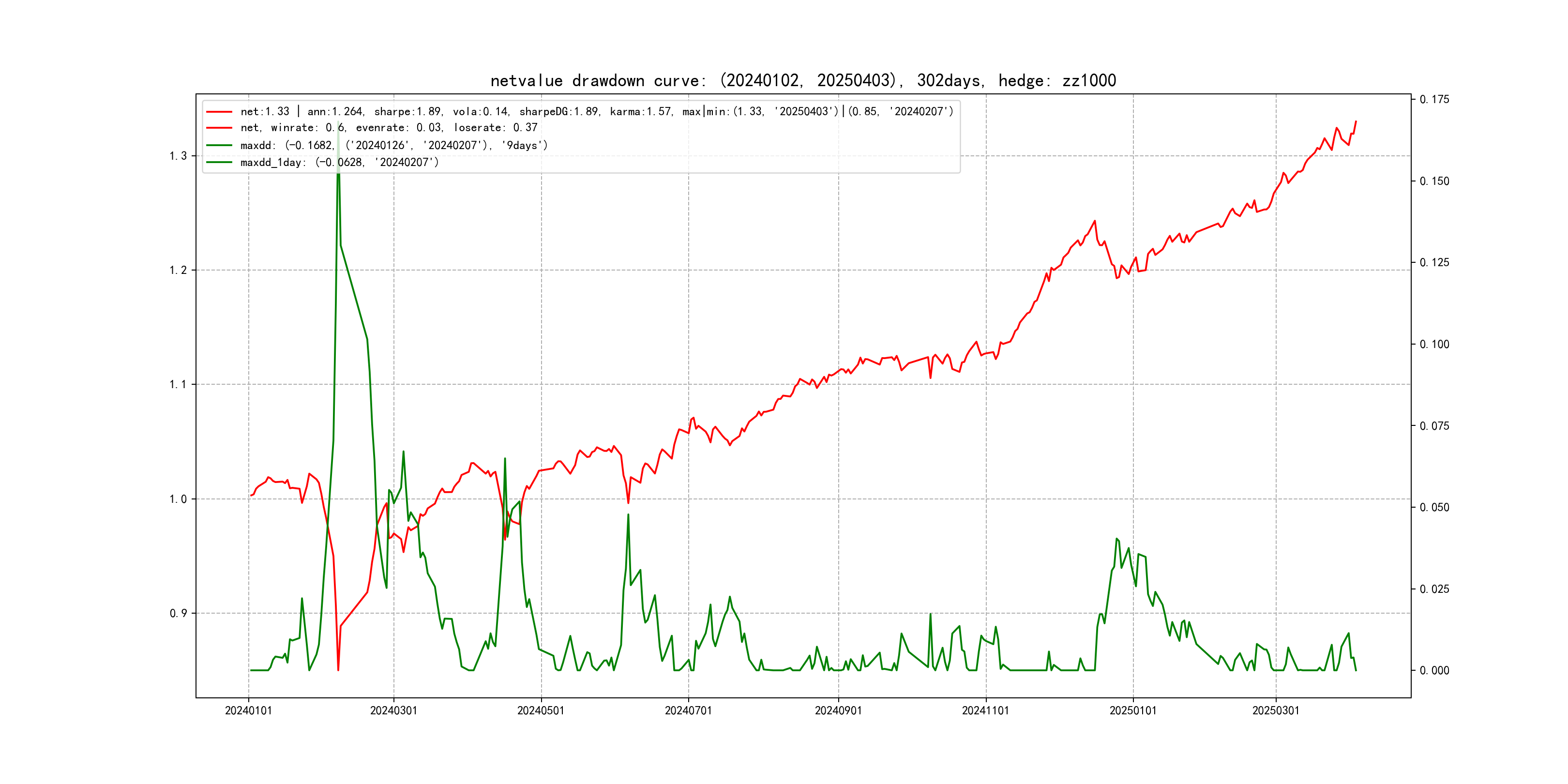
Task: Click the green swatch beside 'maxdd:' legend entry
Action: click(x=219, y=146)
